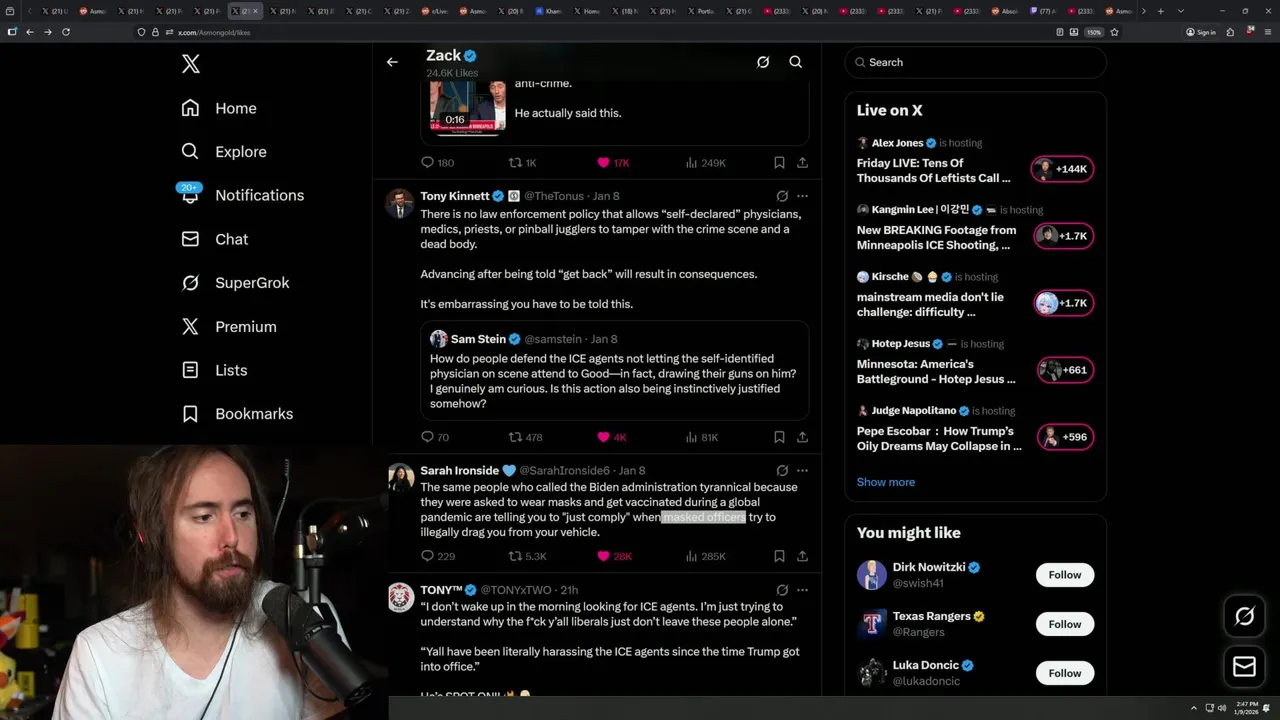1280x720 pixels.
Task: Reply to the 180-comment post
Action: click(437, 162)
